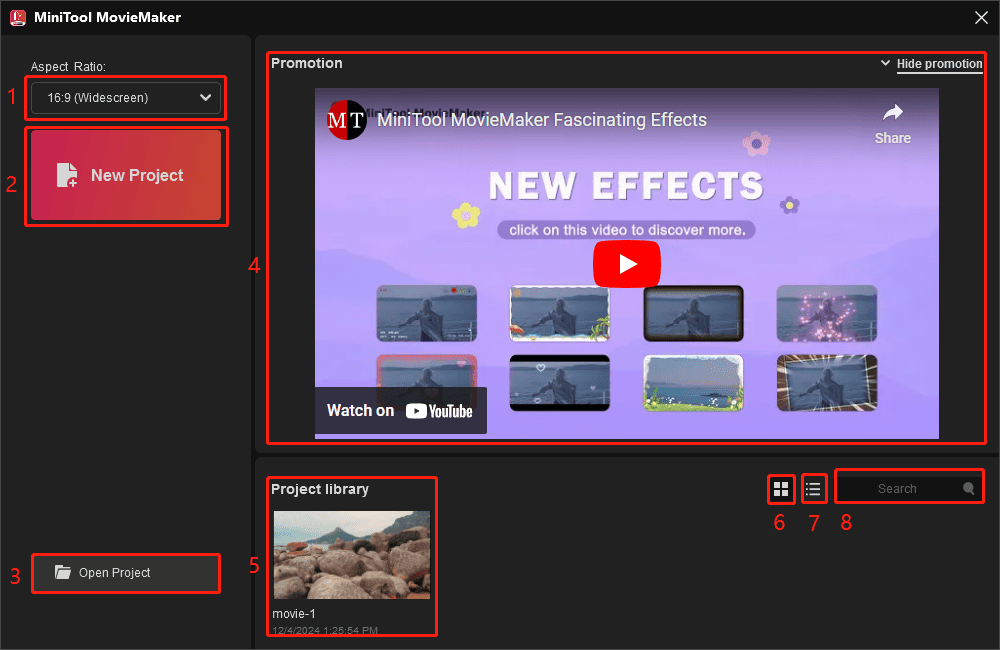Play the YouTube promotion video

[x=626, y=264]
